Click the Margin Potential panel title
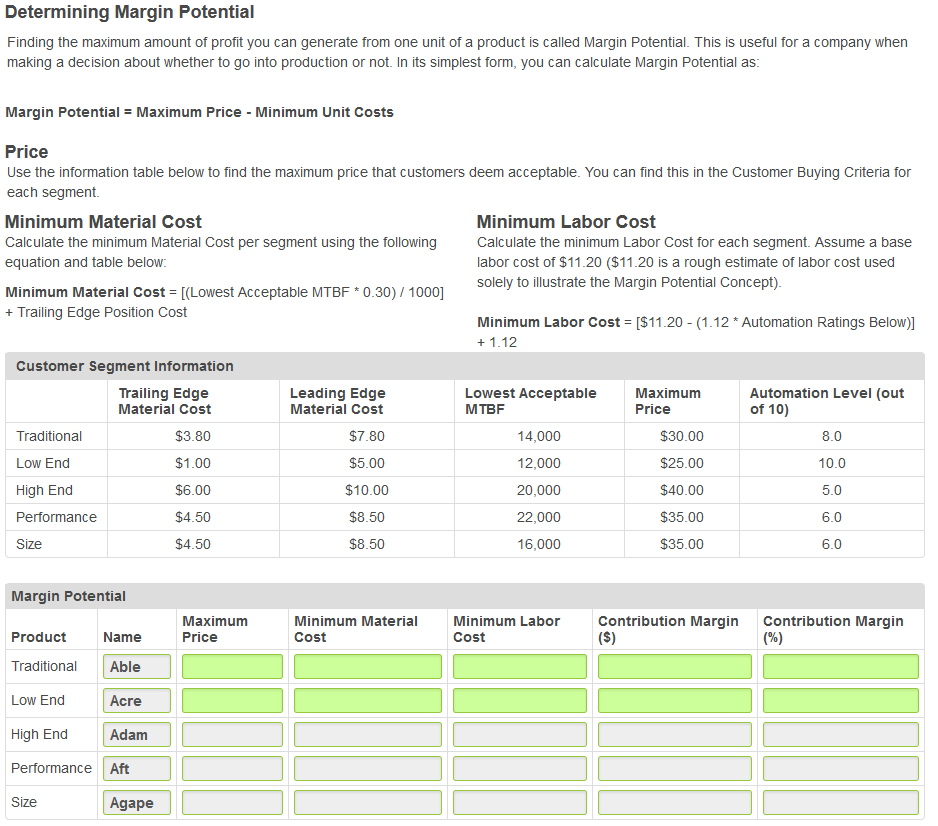The image size is (938, 826). click(x=68, y=596)
